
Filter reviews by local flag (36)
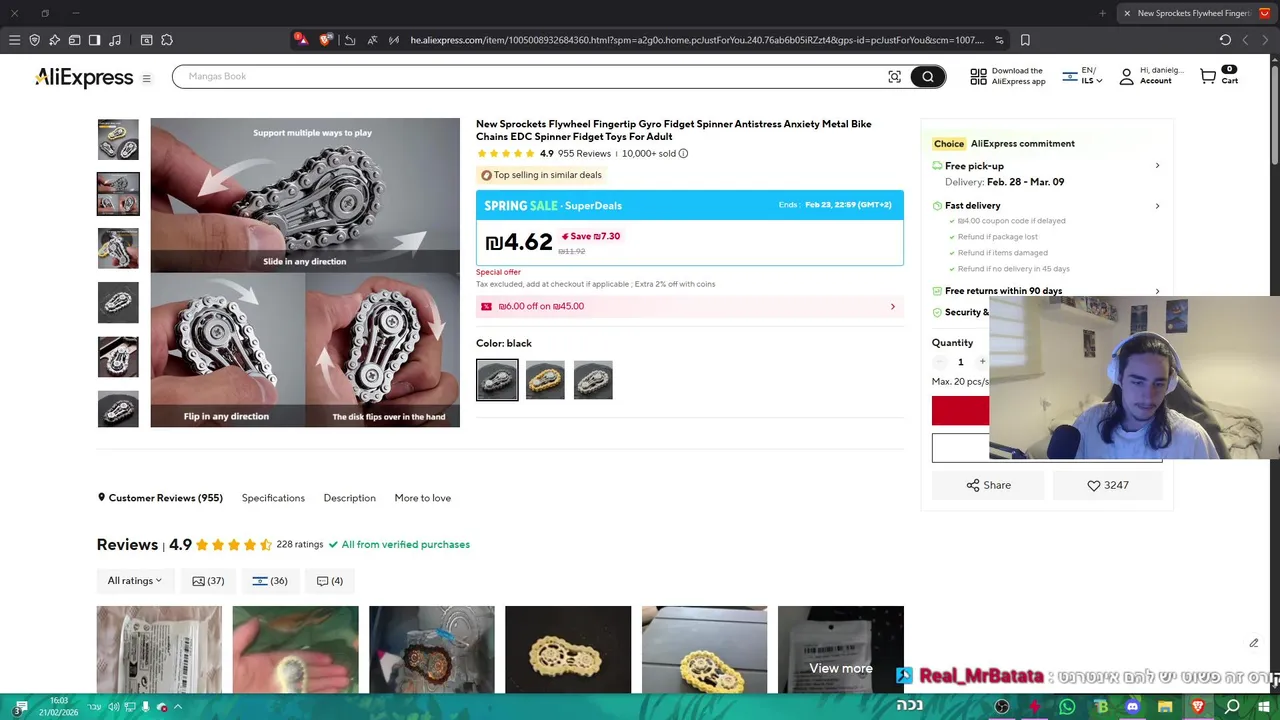[270, 581]
